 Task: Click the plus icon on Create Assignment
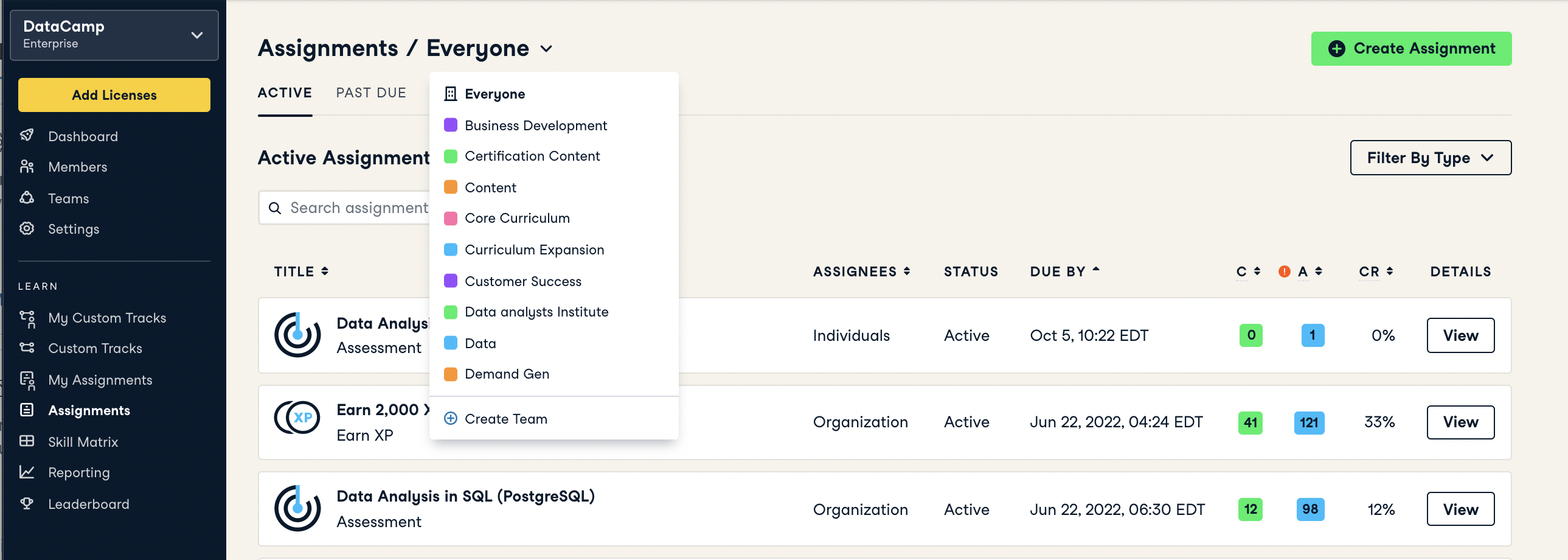[1336, 49]
